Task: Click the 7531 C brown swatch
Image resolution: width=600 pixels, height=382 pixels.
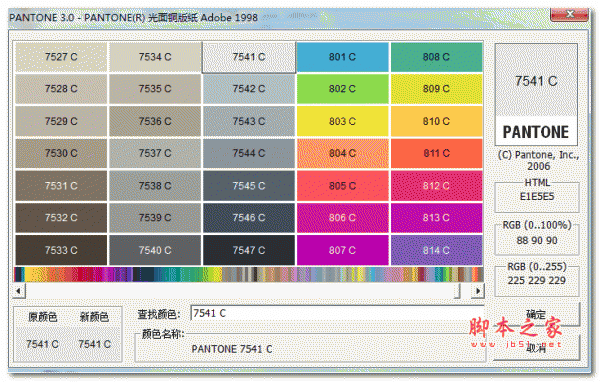Action: [61, 186]
